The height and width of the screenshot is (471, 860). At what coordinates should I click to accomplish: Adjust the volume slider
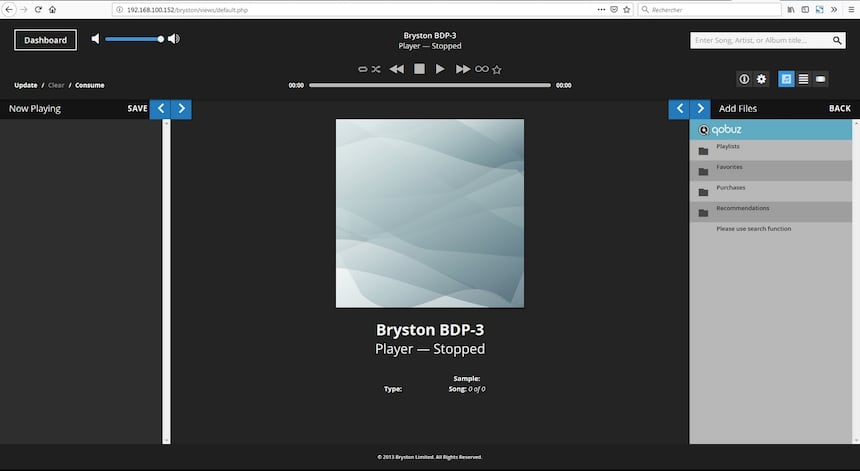point(134,39)
